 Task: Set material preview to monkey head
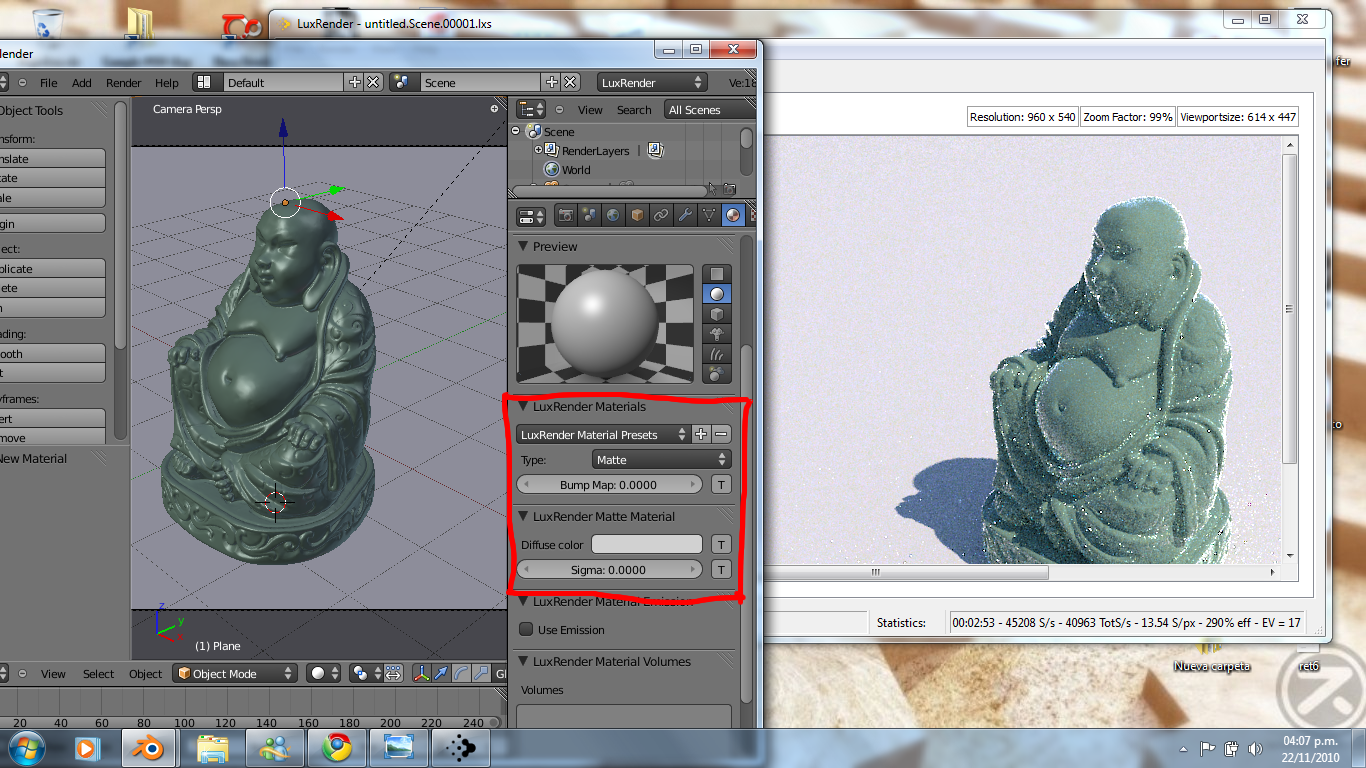coord(717,334)
